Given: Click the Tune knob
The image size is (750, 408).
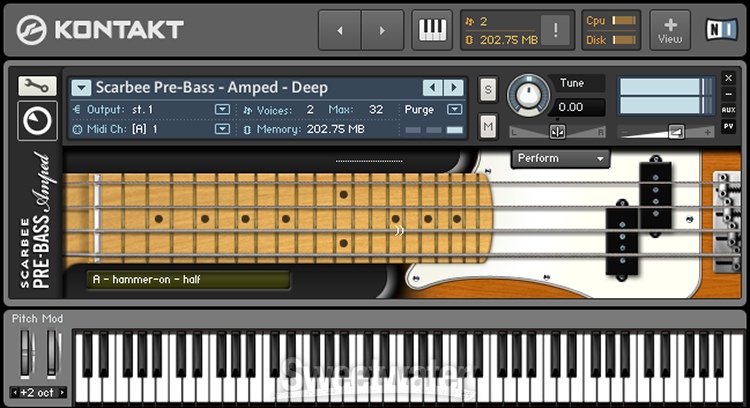Looking at the screenshot, I should pos(528,96).
